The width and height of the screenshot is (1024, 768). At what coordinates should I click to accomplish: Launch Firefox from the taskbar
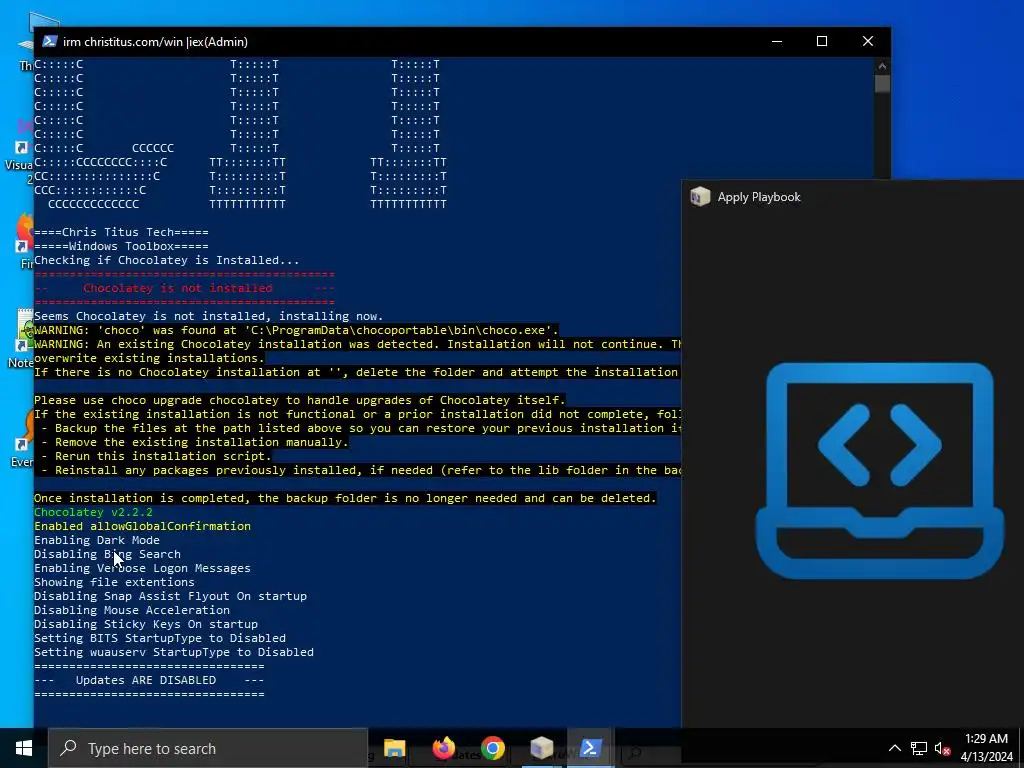tap(443, 748)
